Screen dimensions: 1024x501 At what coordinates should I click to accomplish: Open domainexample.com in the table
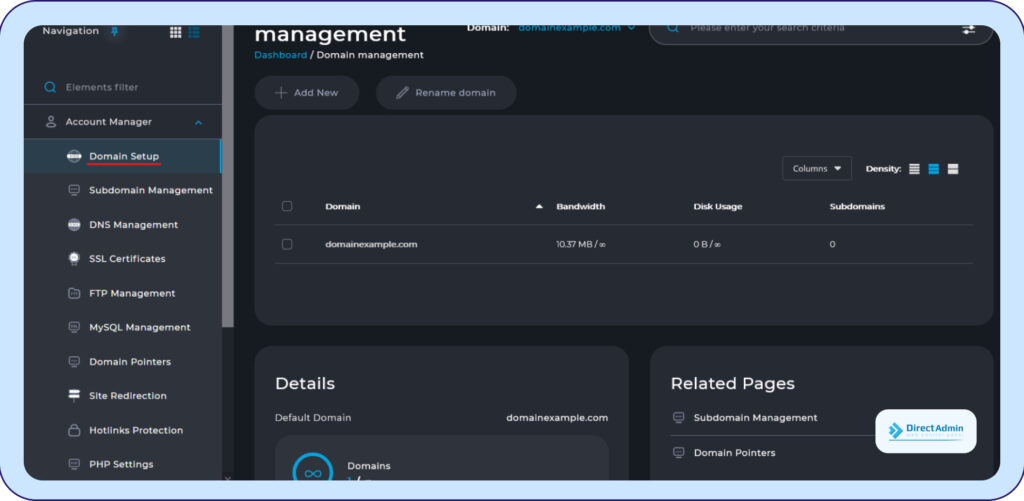pos(371,244)
